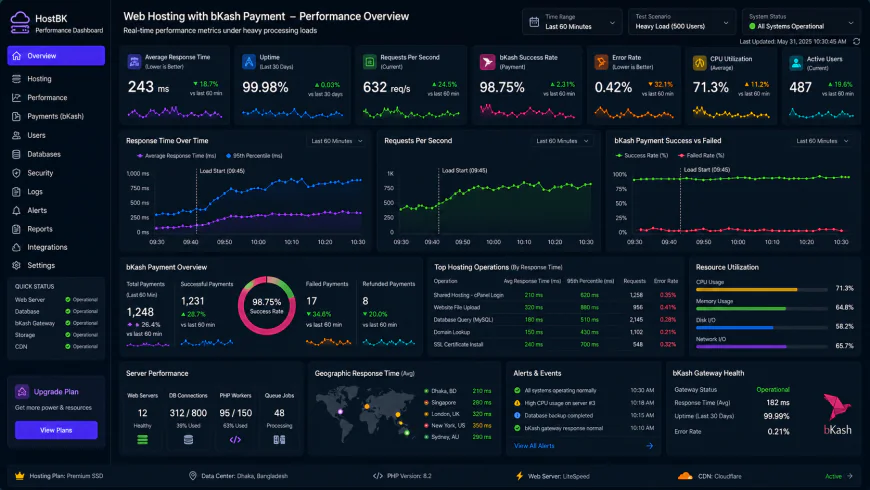Click the Database Query (MySQL) operation row
870x490 pixels.
[x=555, y=320]
